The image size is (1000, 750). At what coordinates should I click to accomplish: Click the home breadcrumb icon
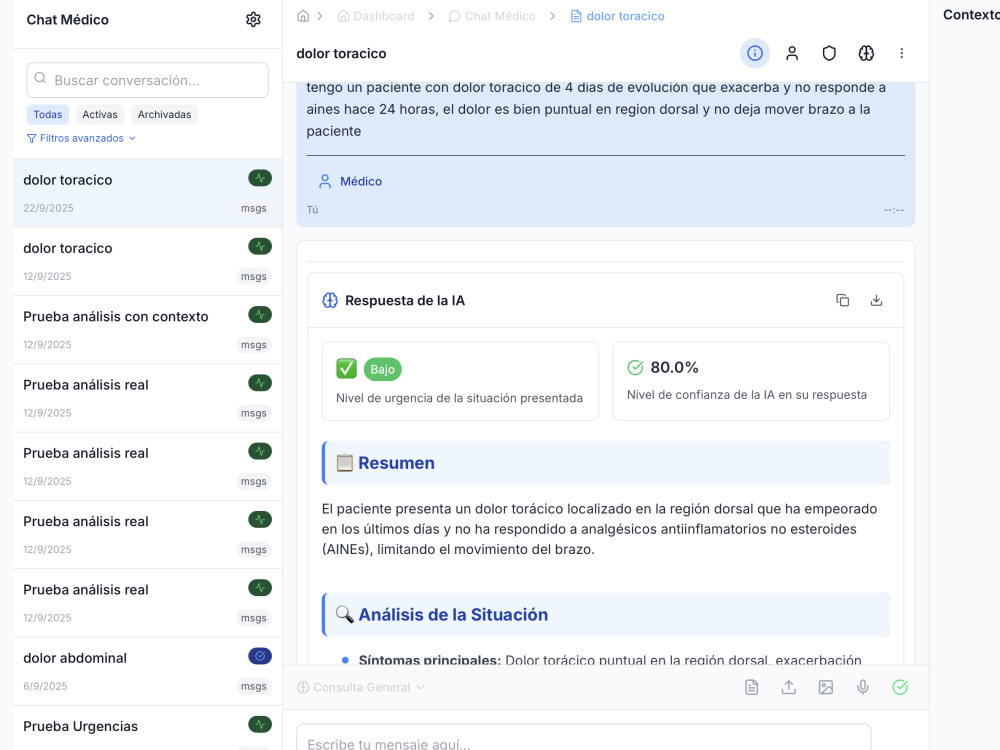(x=303, y=16)
